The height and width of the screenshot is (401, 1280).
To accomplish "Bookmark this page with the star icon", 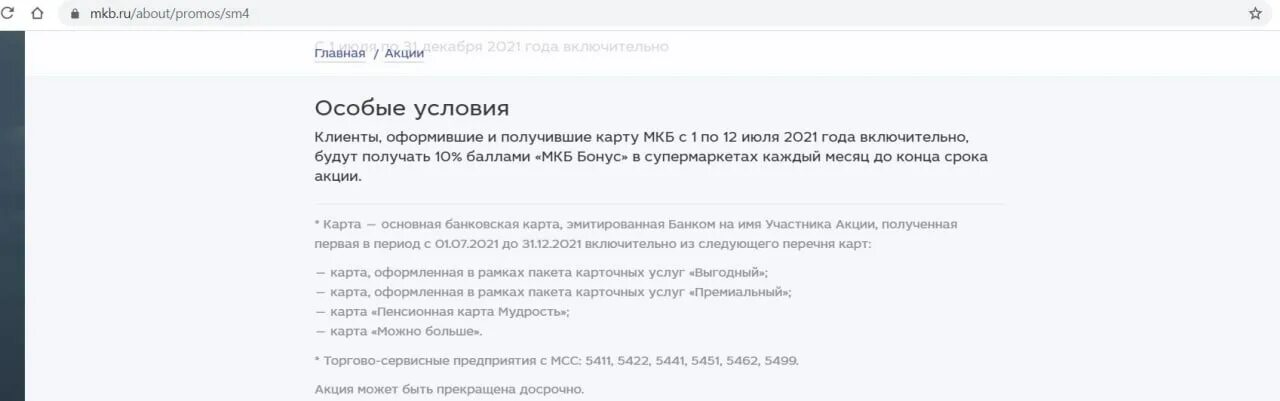I will [1255, 14].
